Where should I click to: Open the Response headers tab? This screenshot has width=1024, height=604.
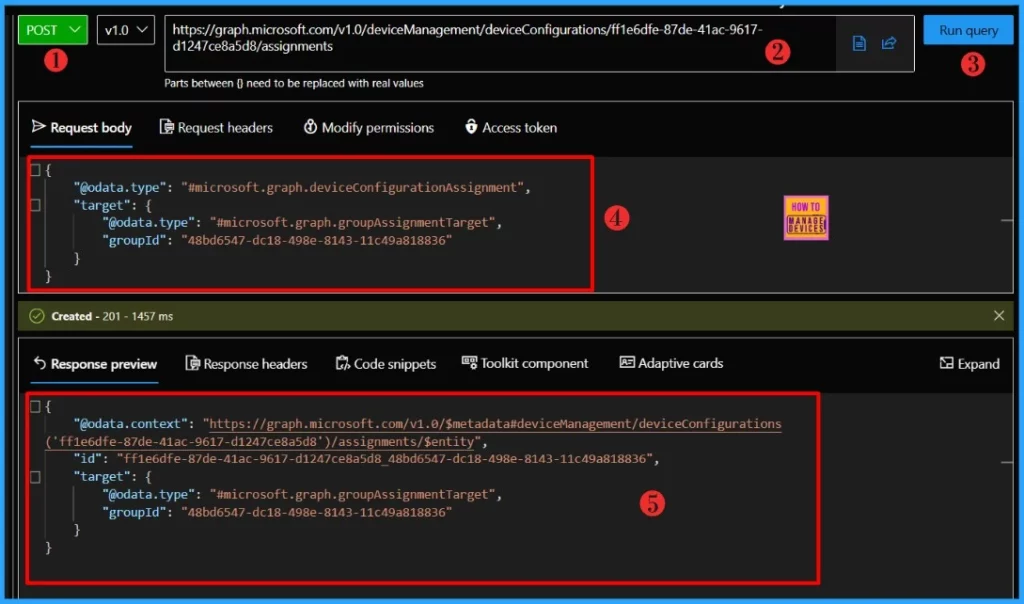(246, 364)
